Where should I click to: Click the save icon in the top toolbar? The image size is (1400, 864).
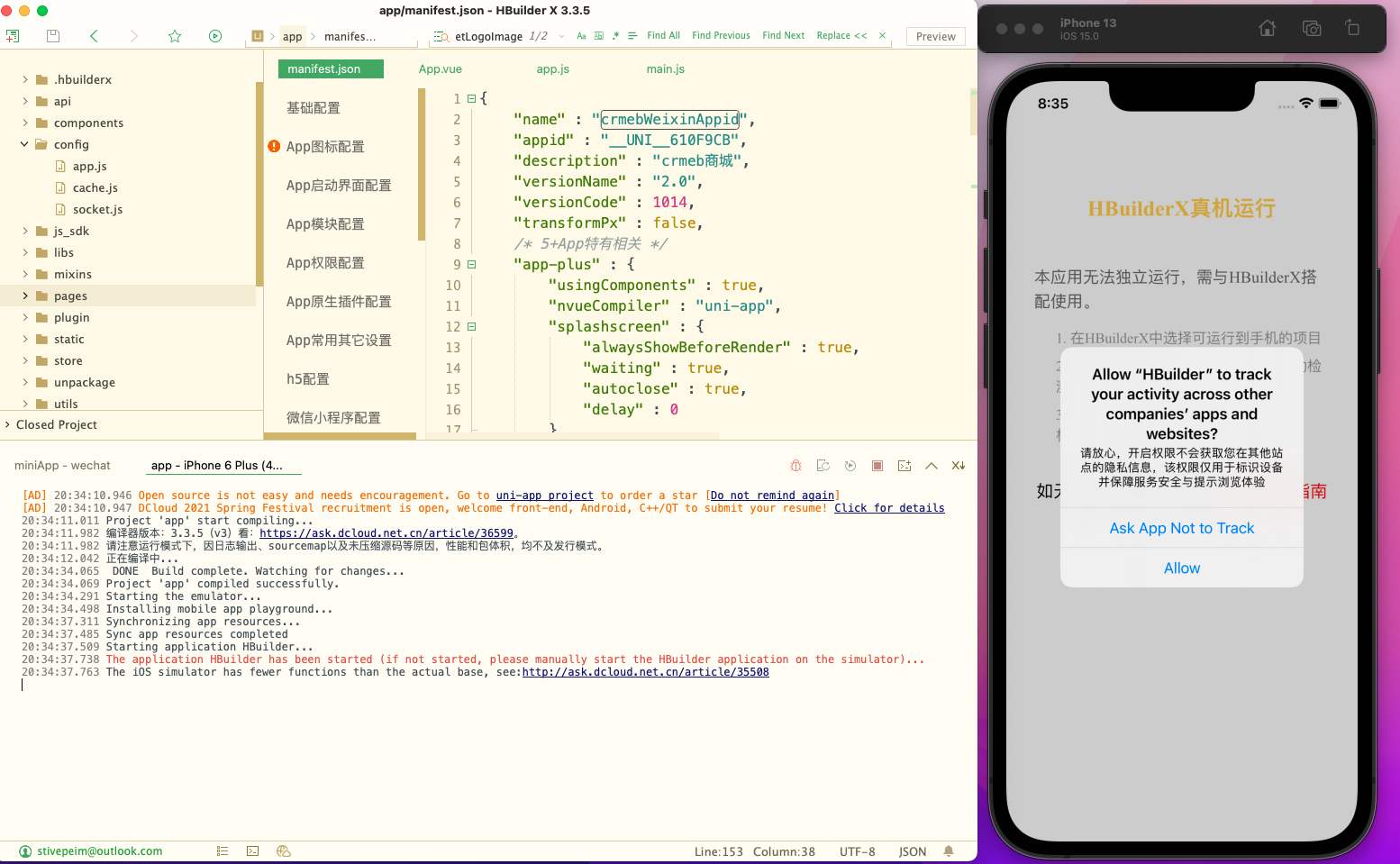coord(52,35)
